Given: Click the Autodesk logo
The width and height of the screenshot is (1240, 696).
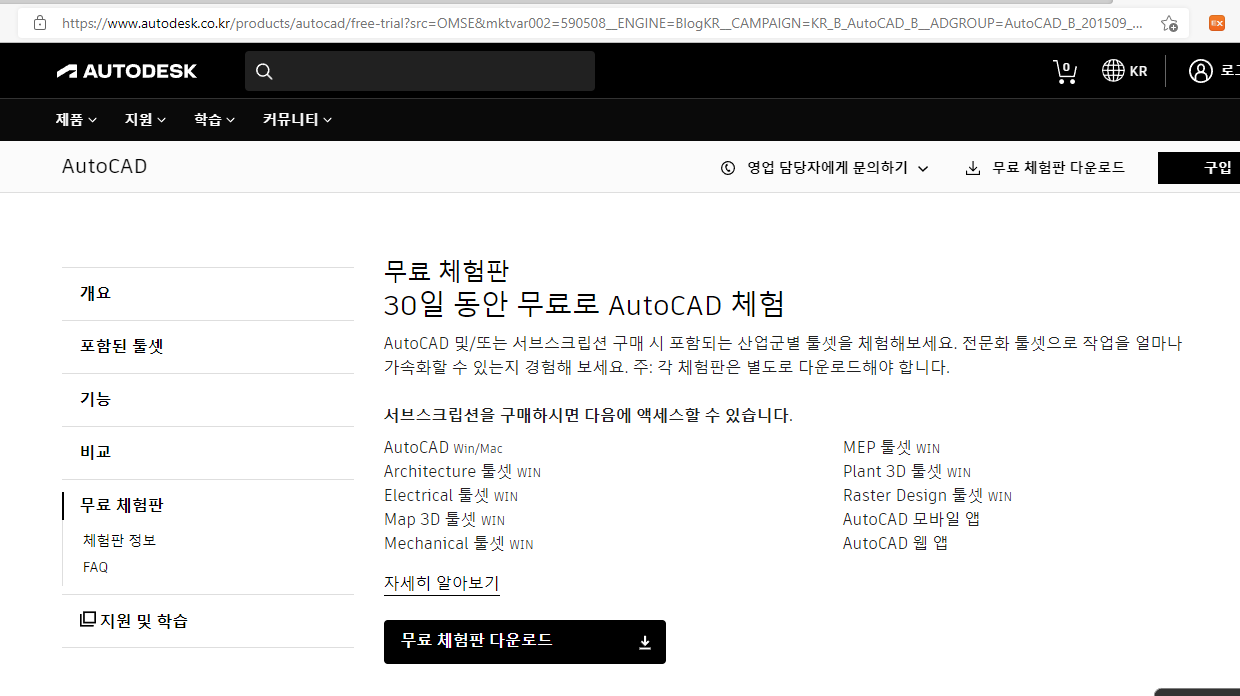Looking at the screenshot, I should [127, 71].
